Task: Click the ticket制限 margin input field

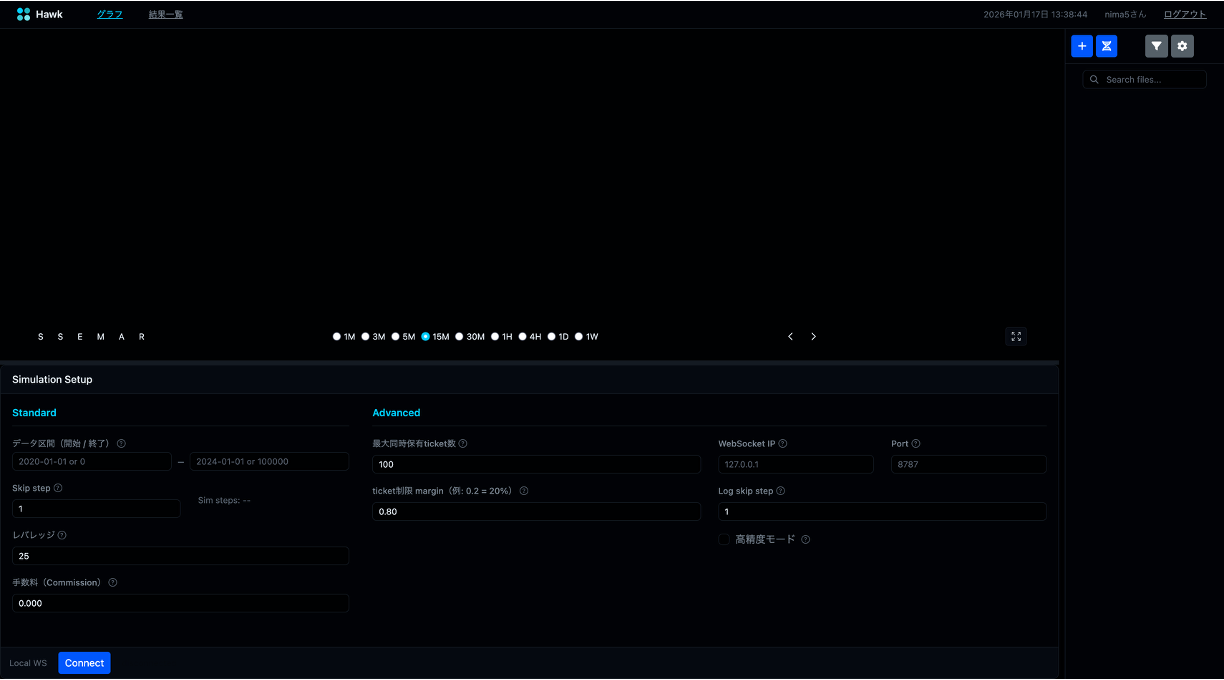Action: [x=536, y=511]
